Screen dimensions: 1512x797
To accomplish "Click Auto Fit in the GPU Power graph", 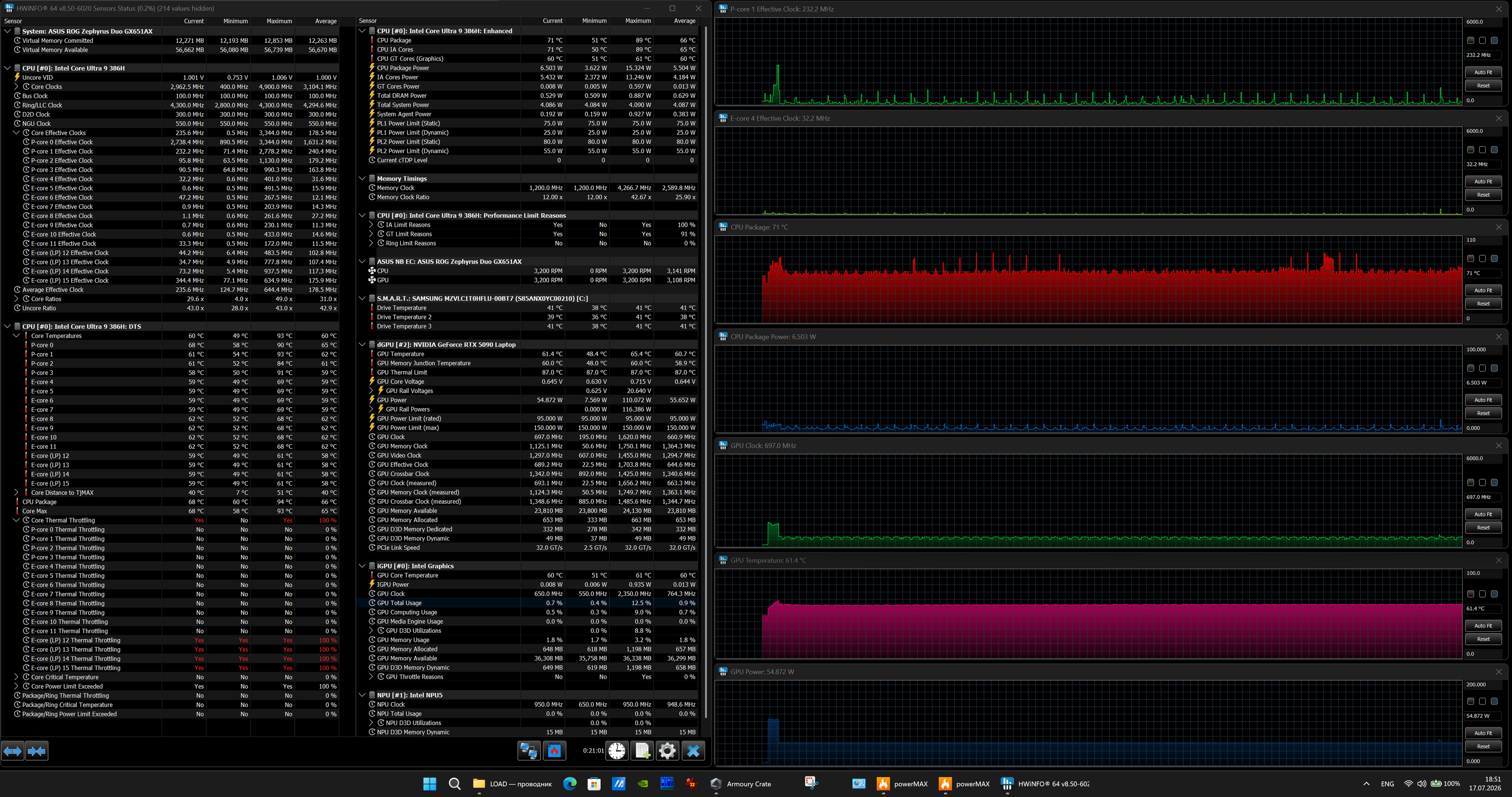I will point(1483,733).
